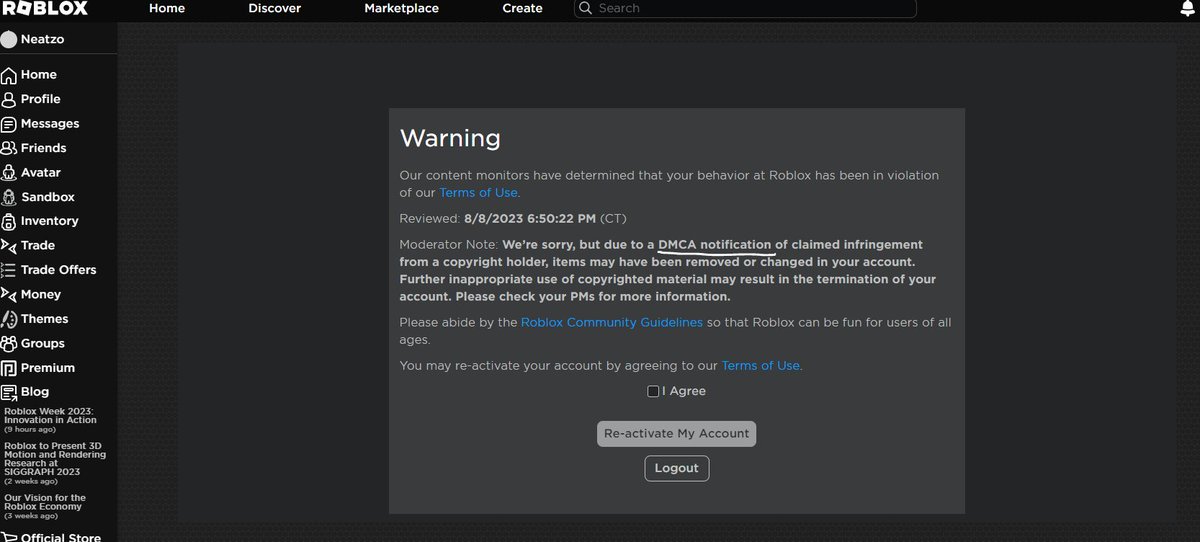Open Roblox Community Guidelines link
The image size is (1200, 542).
(612, 322)
